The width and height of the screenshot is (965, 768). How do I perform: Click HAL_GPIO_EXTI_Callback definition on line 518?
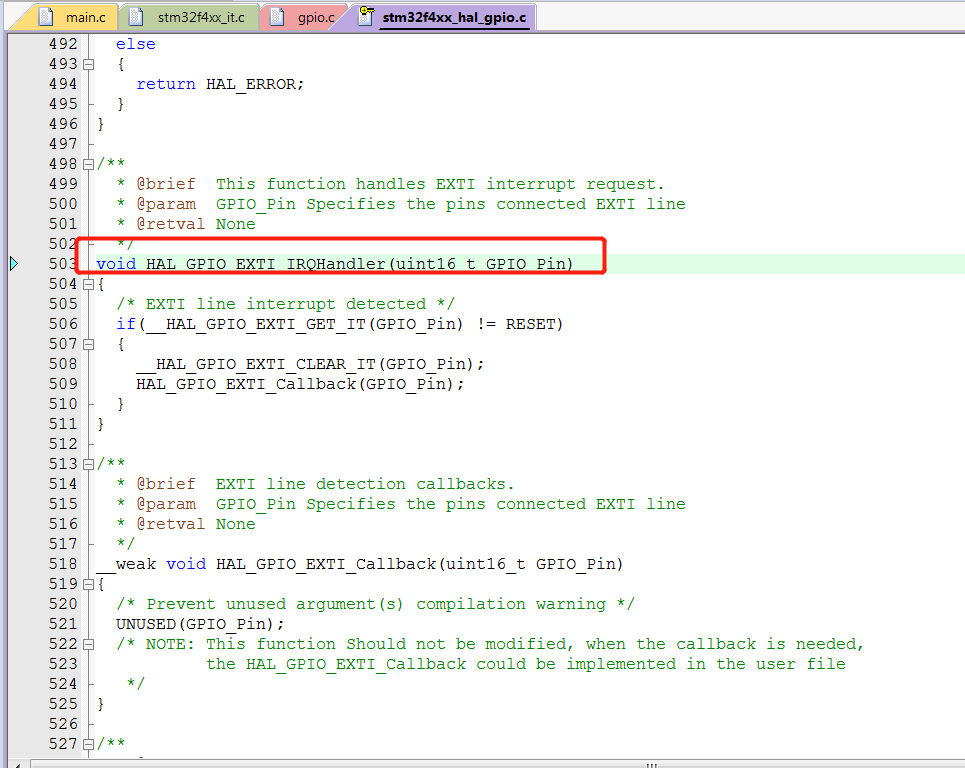pyautogui.click(x=326, y=564)
